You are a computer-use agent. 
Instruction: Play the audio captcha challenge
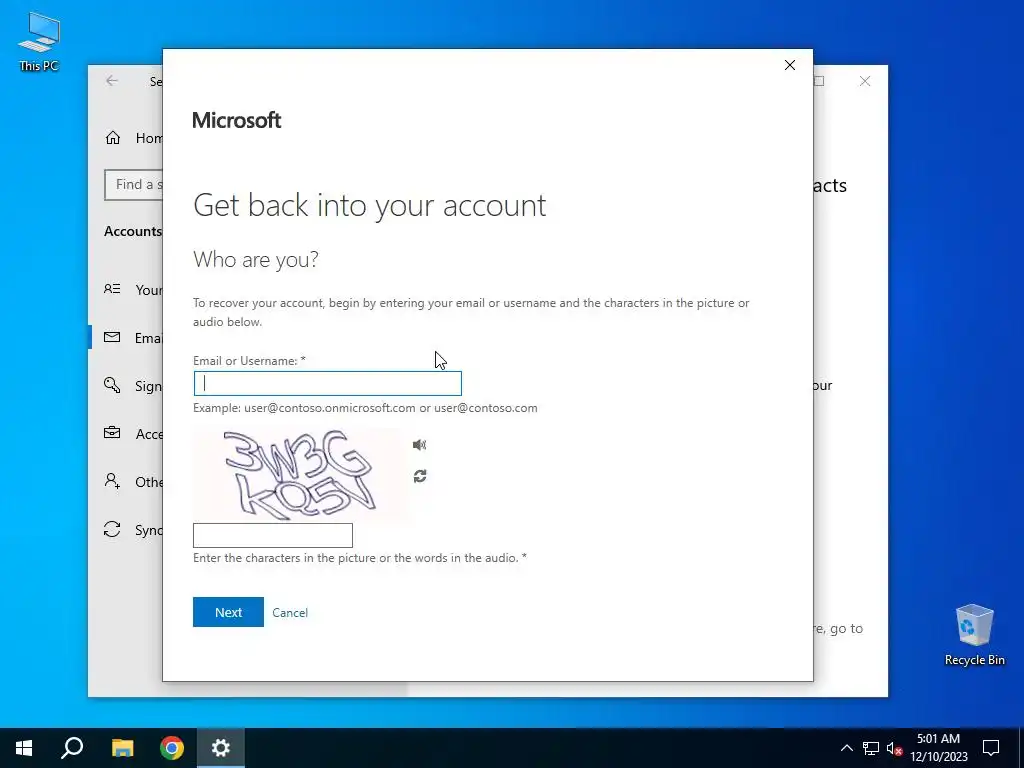tap(419, 445)
